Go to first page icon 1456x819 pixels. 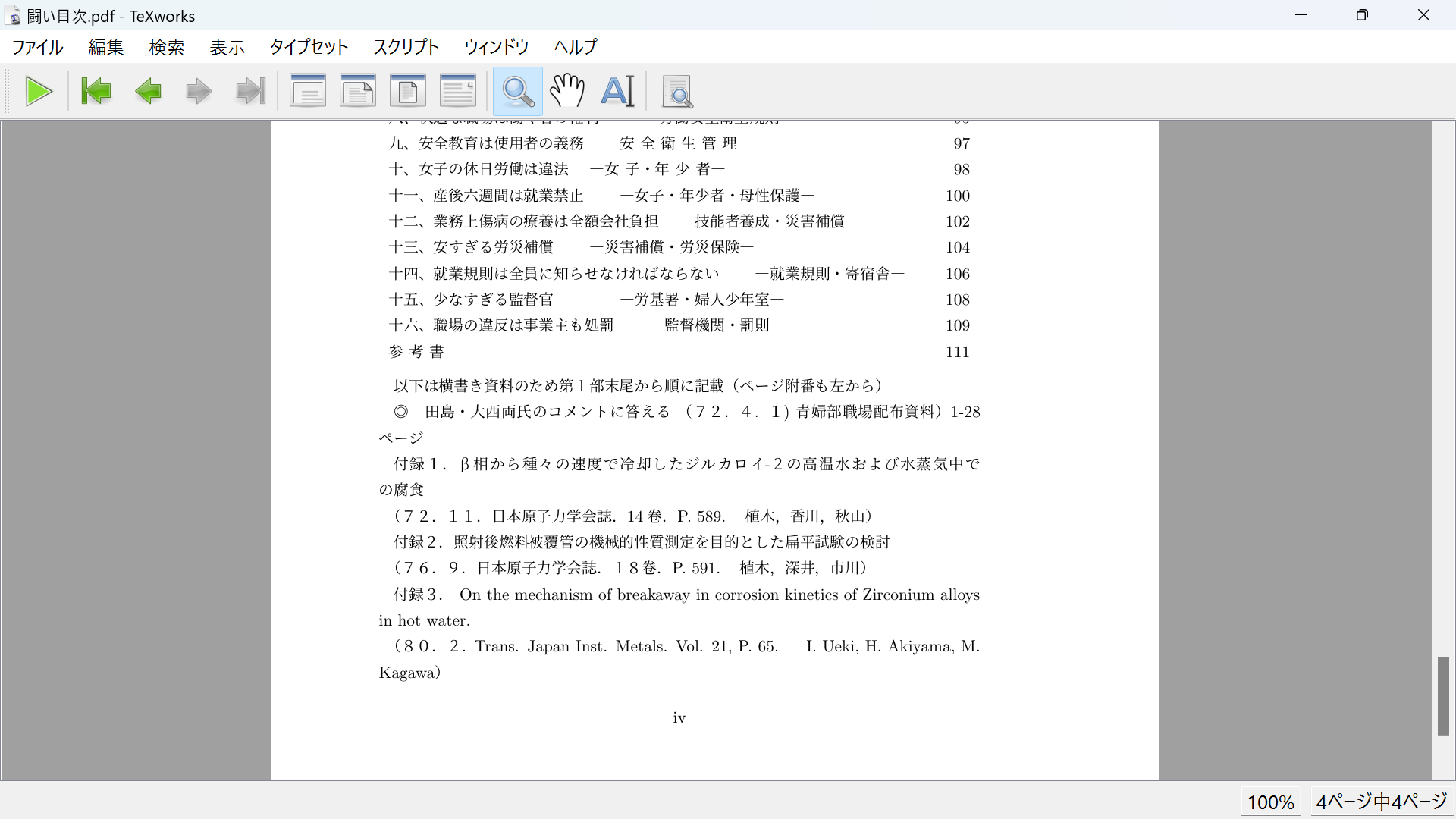click(96, 92)
